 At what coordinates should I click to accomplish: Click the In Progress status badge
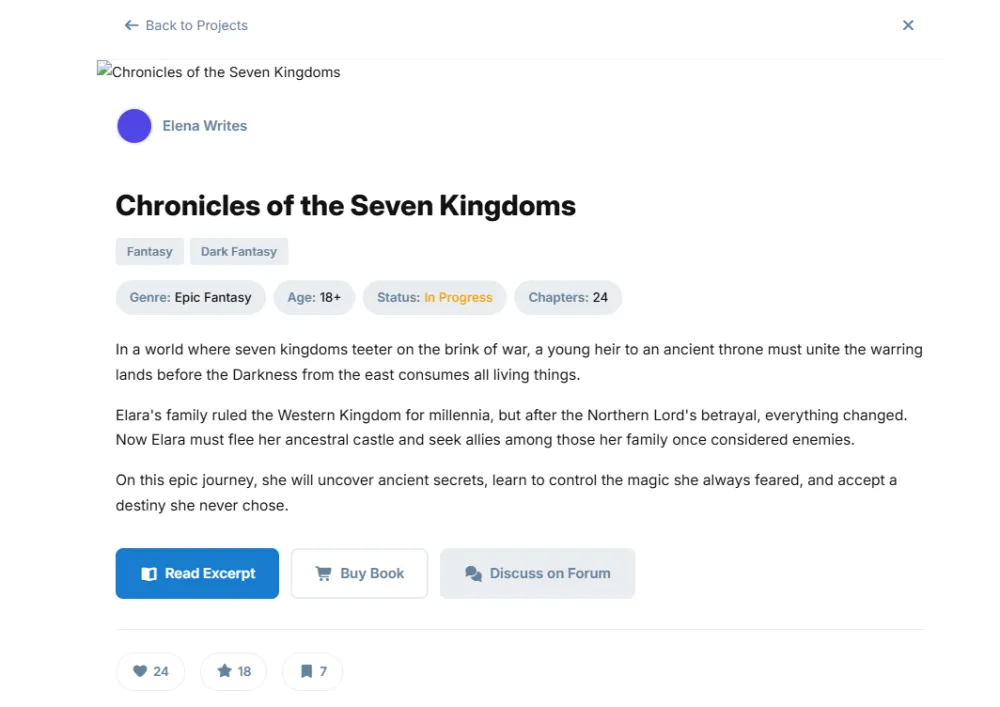[x=458, y=297]
